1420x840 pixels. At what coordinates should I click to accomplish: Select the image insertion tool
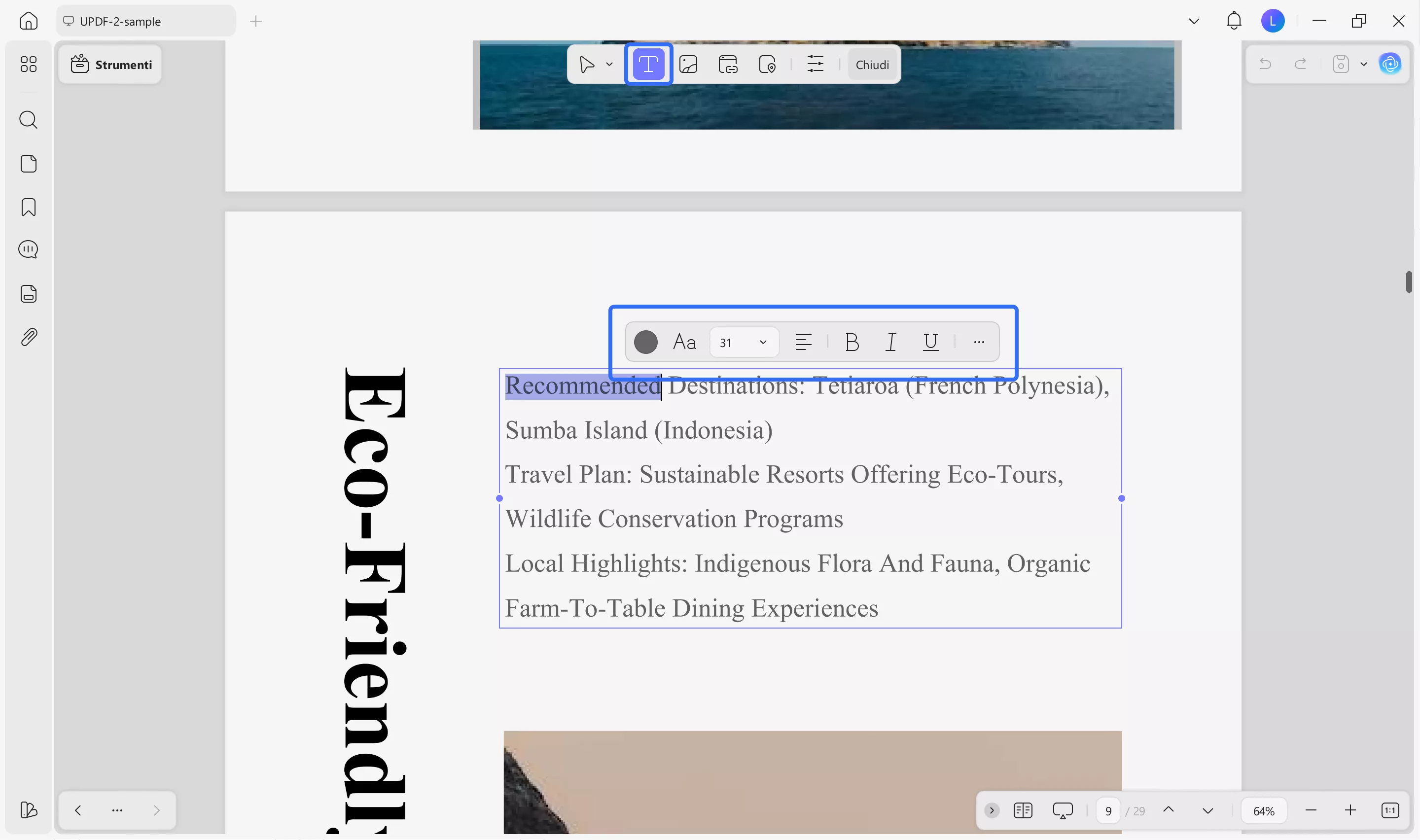click(x=688, y=64)
